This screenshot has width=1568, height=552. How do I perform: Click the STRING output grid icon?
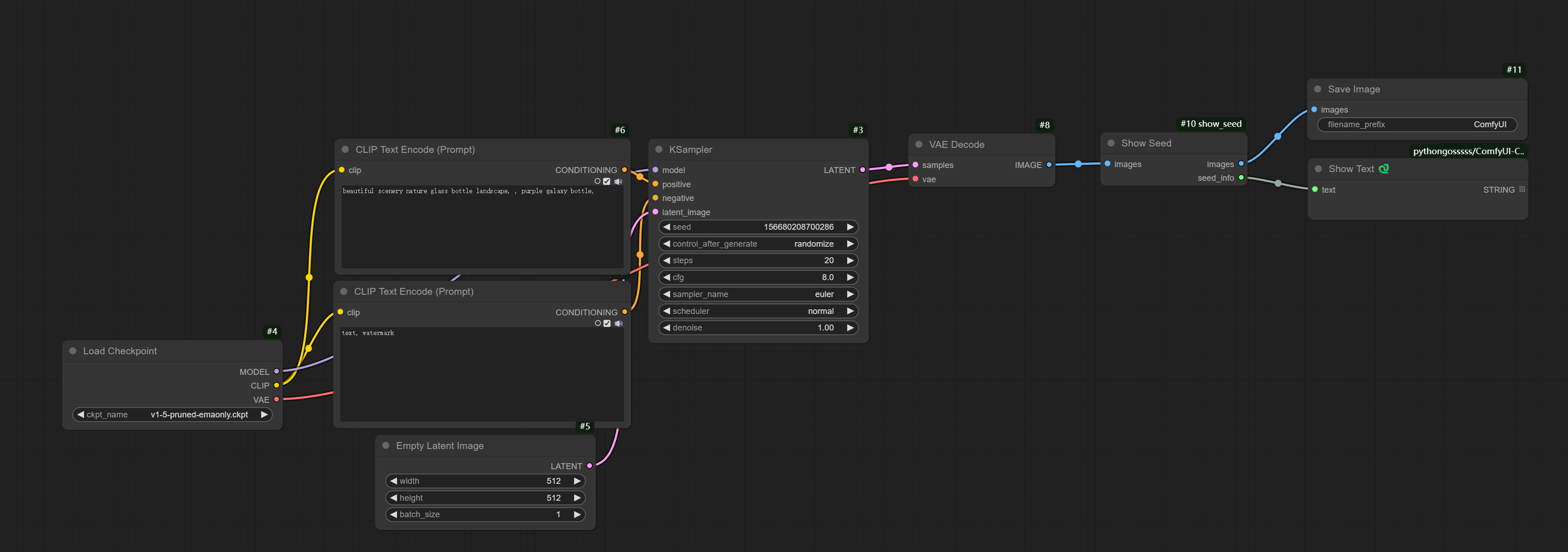pos(1522,189)
